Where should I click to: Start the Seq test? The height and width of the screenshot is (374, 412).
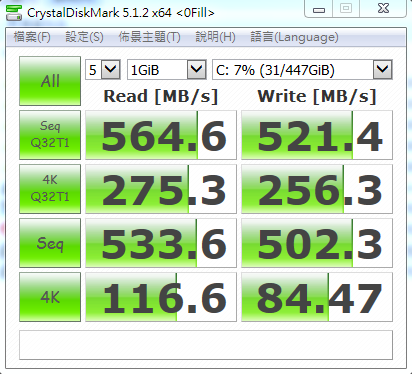[50, 243]
